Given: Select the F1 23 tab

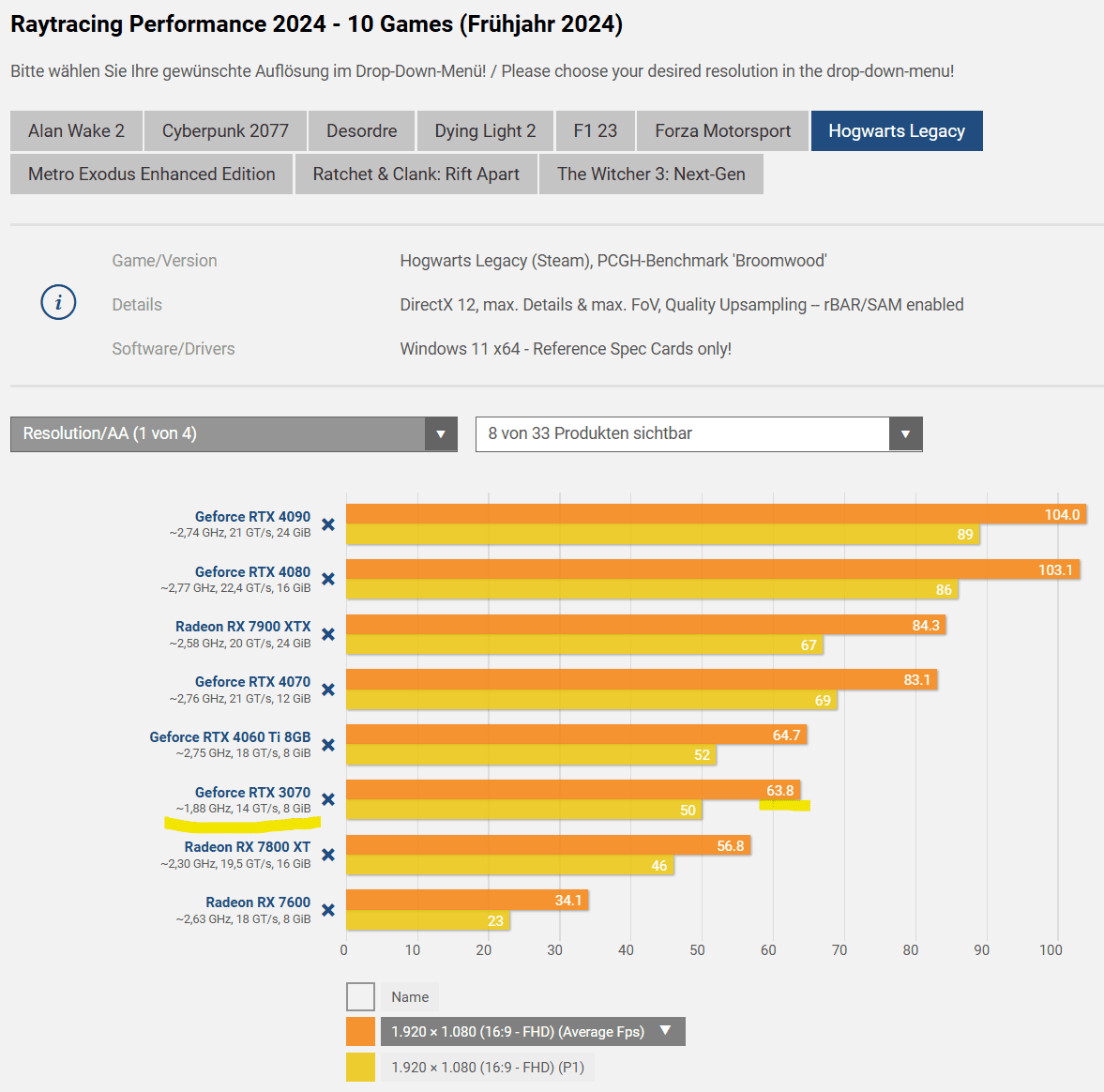Looking at the screenshot, I should point(595,131).
